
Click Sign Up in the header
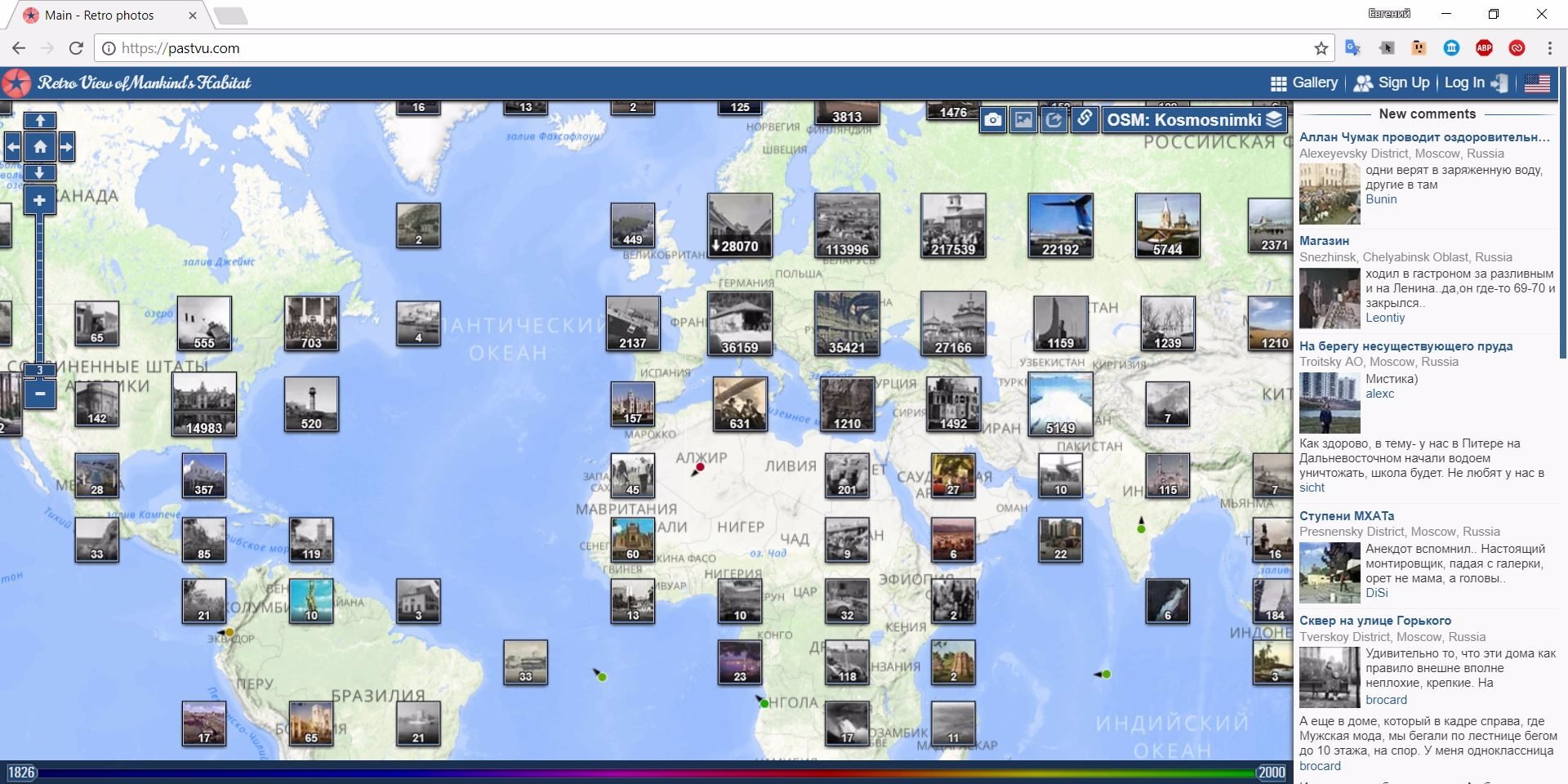tap(1392, 82)
